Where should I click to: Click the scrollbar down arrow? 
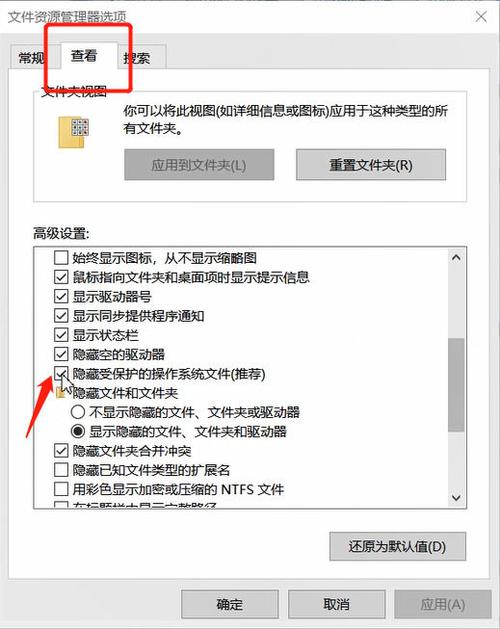[456, 498]
